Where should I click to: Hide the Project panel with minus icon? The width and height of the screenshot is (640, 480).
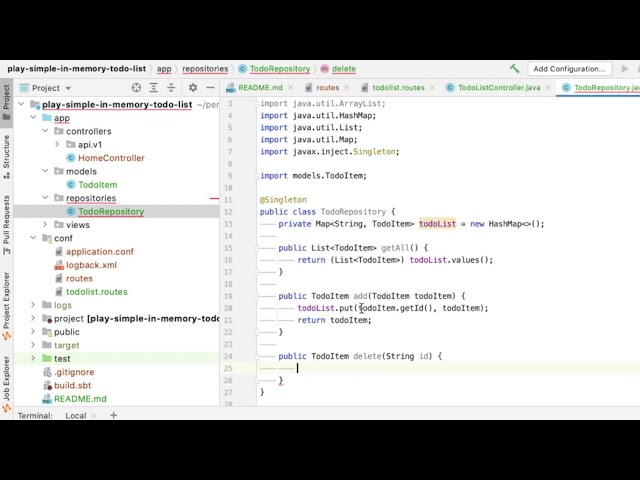[x=210, y=88]
